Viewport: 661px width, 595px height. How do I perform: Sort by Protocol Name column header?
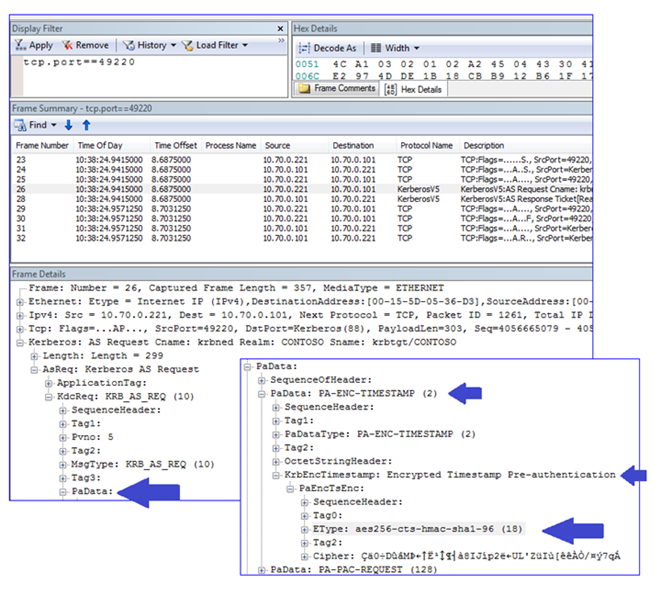tap(426, 145)
